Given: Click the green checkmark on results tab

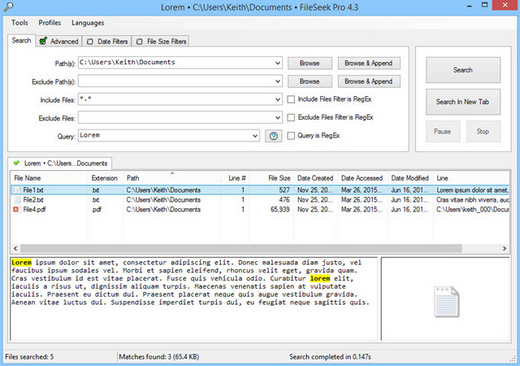Looking at the screenshot, I should pyautogui.click(x=16, y=163).
